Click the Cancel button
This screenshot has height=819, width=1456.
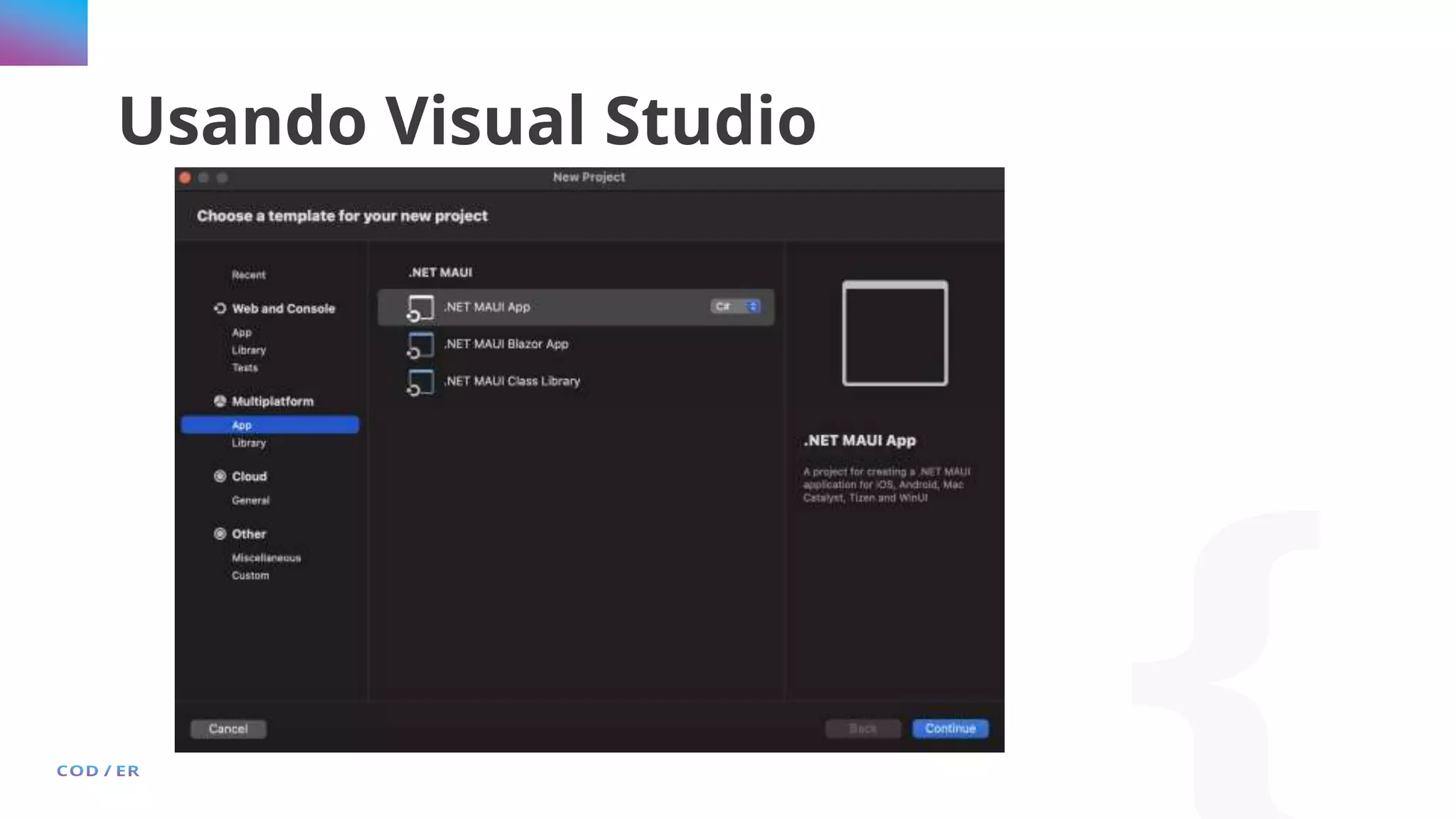click(228, 729)
